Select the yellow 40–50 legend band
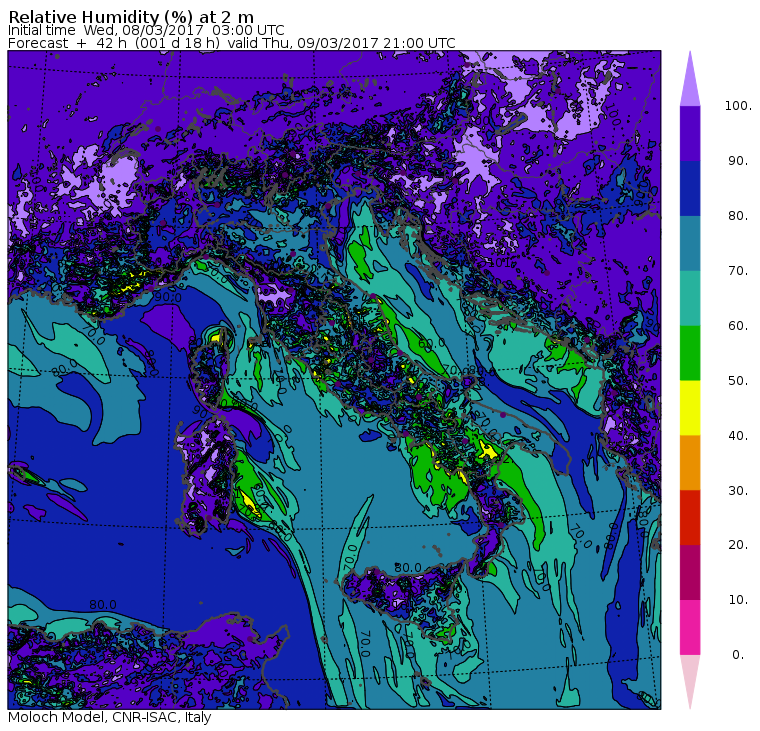 690,408
